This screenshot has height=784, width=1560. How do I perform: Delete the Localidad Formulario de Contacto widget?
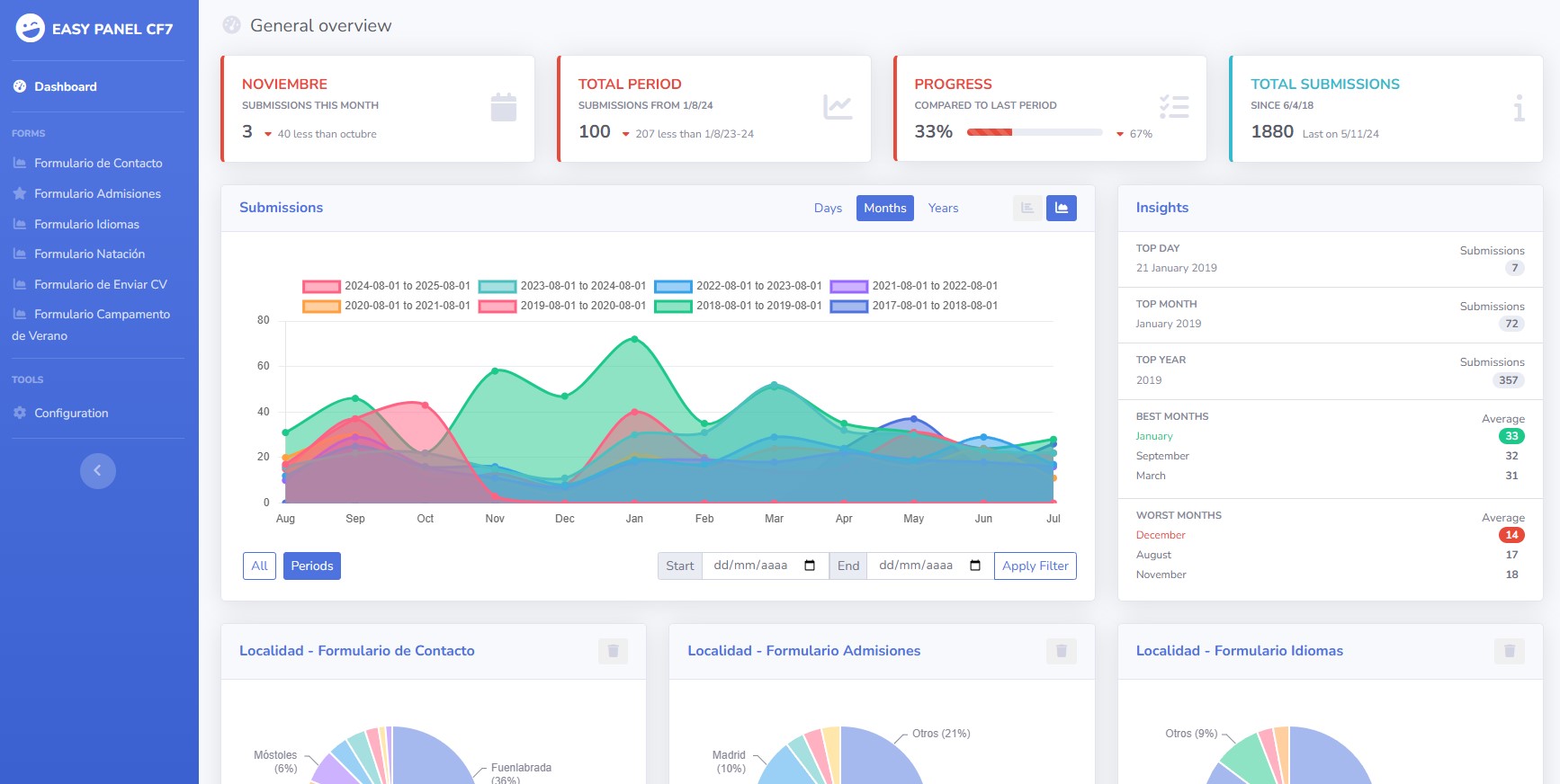(x=613, y=651)
